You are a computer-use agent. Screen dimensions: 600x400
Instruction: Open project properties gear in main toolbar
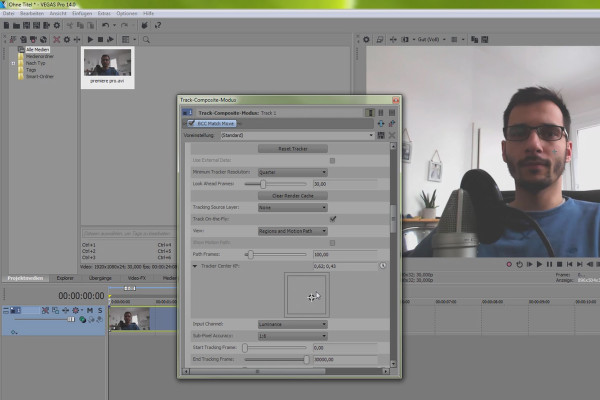click(57, 26)
